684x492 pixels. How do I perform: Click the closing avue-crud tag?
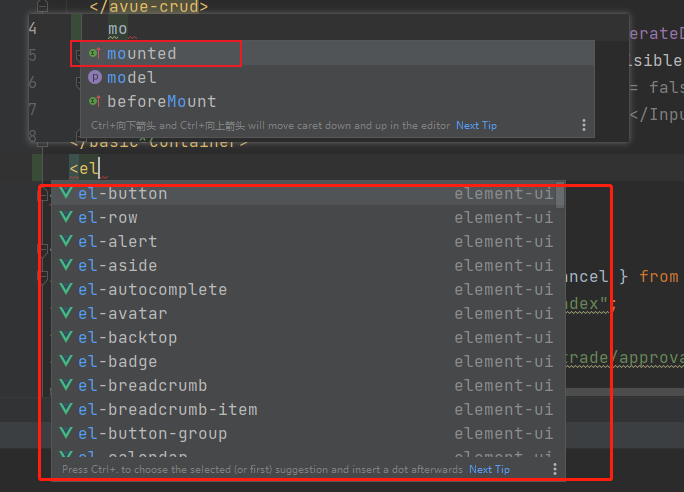click(x=148, y=6)
